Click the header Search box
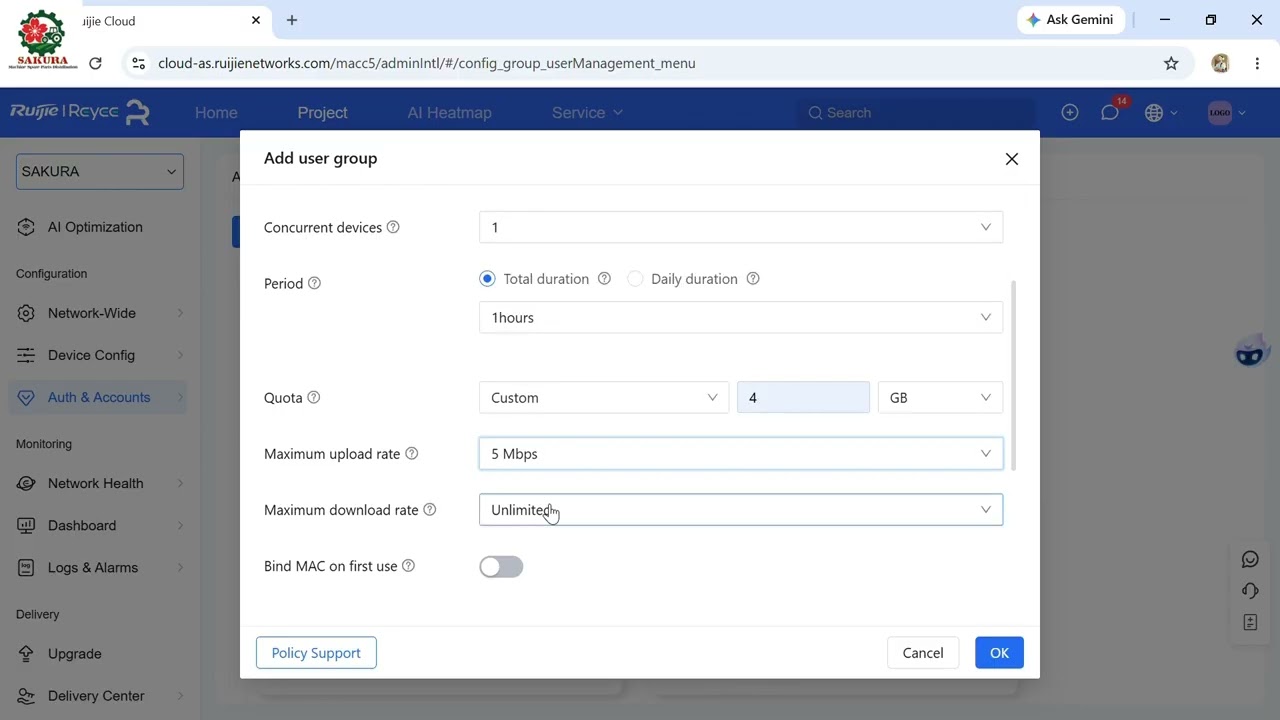The image size is (1280, 720). (918, 113)
